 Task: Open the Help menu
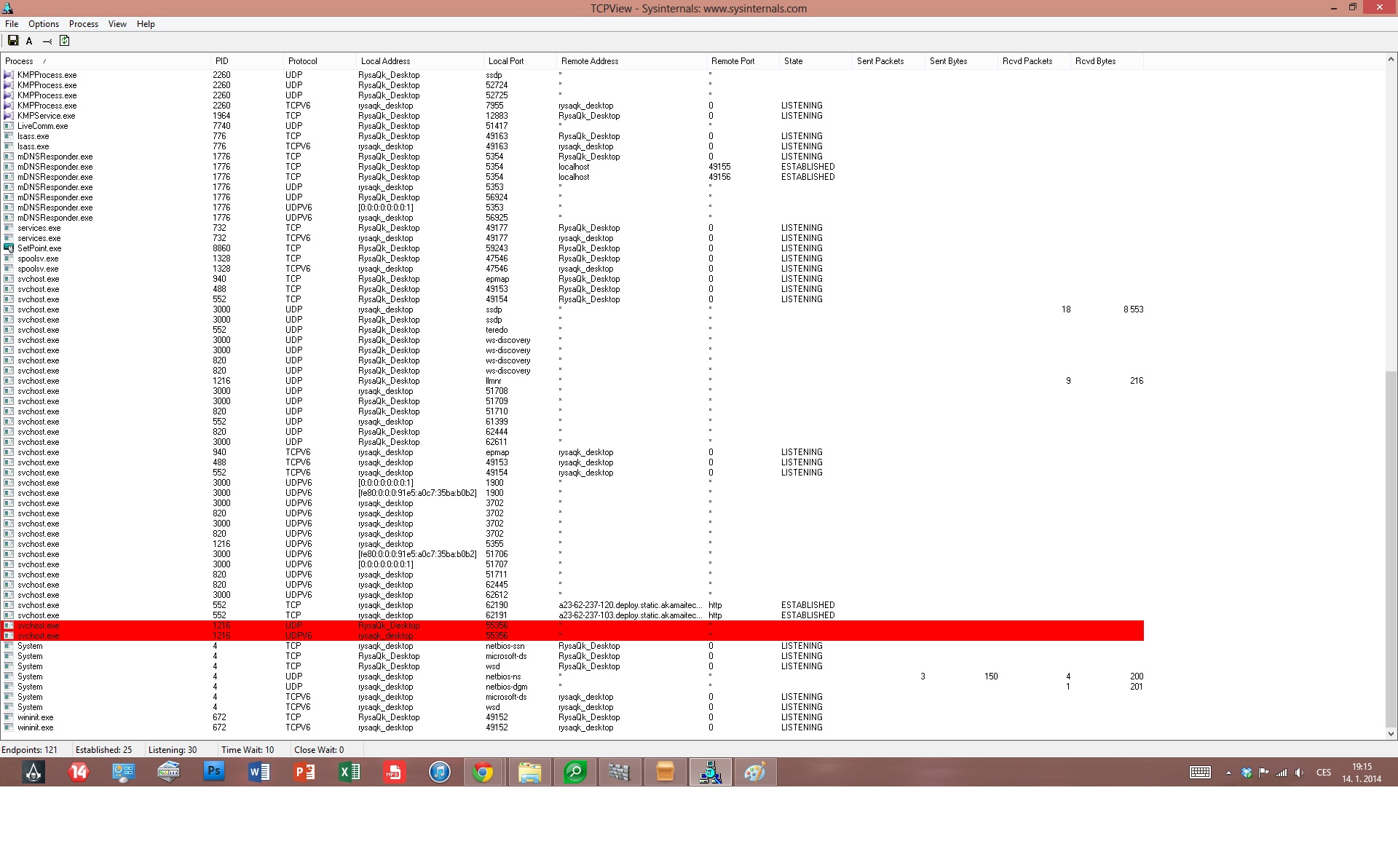click(x=146, y=24)
